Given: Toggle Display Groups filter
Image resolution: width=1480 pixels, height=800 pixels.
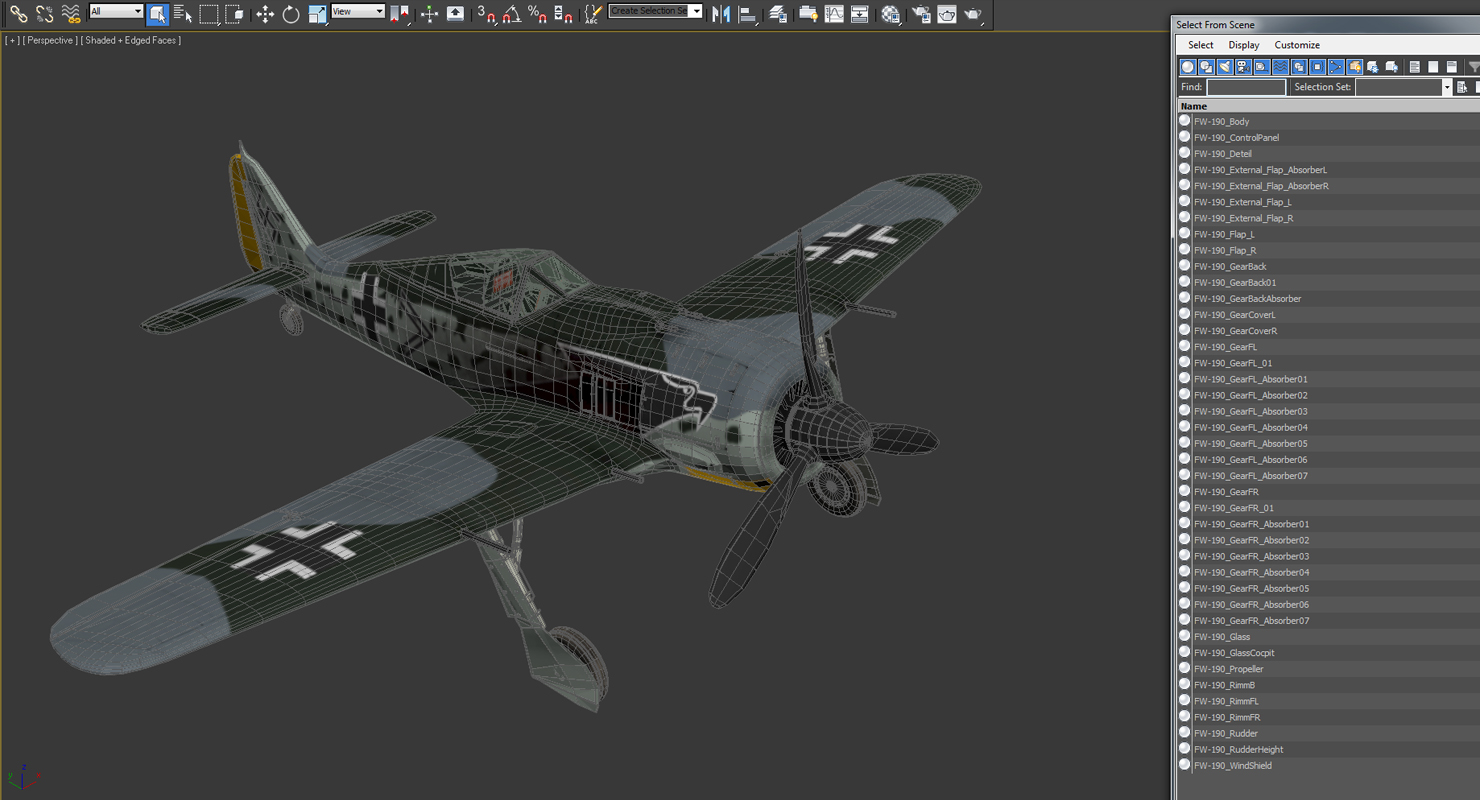Looking at the screenshot, I should coord(1299,67).
